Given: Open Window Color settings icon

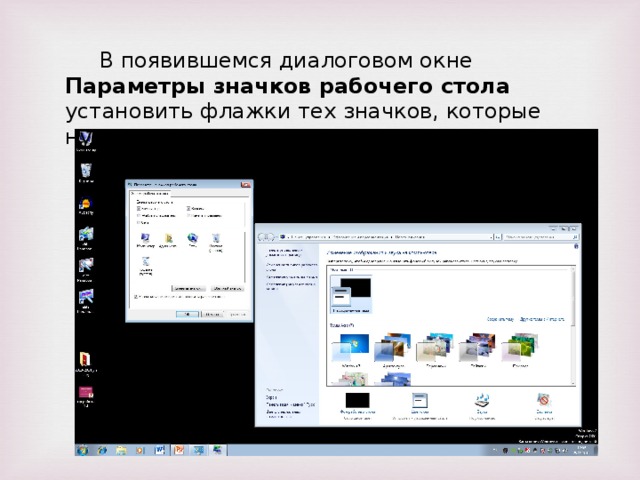Looking at the screenshot, I should pos(420,402).
